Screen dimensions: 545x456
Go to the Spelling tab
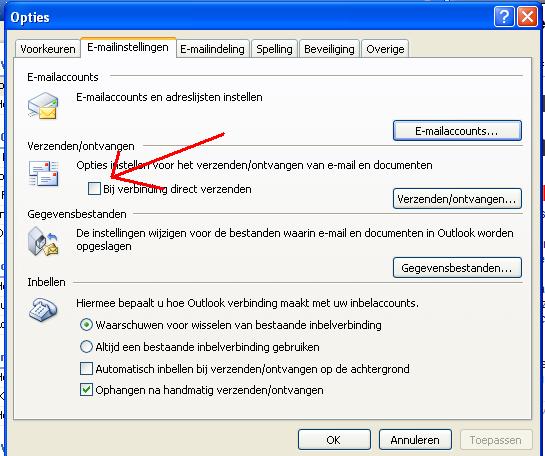click(x=274, y=49)
